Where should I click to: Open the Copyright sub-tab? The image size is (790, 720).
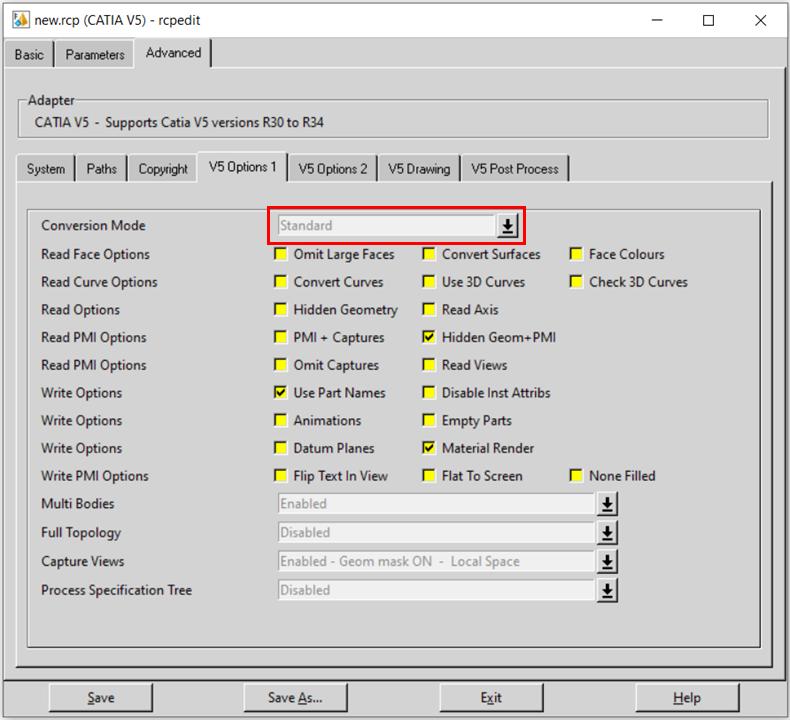tap(163, 169)
